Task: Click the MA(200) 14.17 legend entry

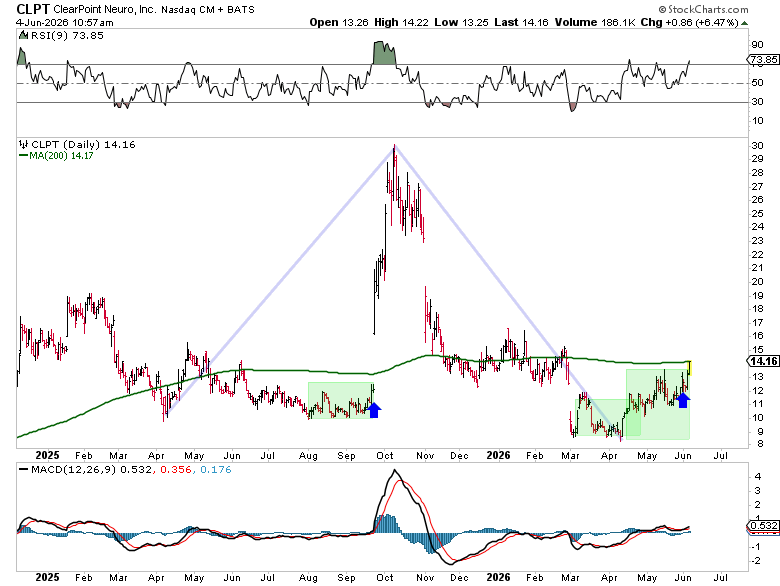Action: tap(61, 155)
